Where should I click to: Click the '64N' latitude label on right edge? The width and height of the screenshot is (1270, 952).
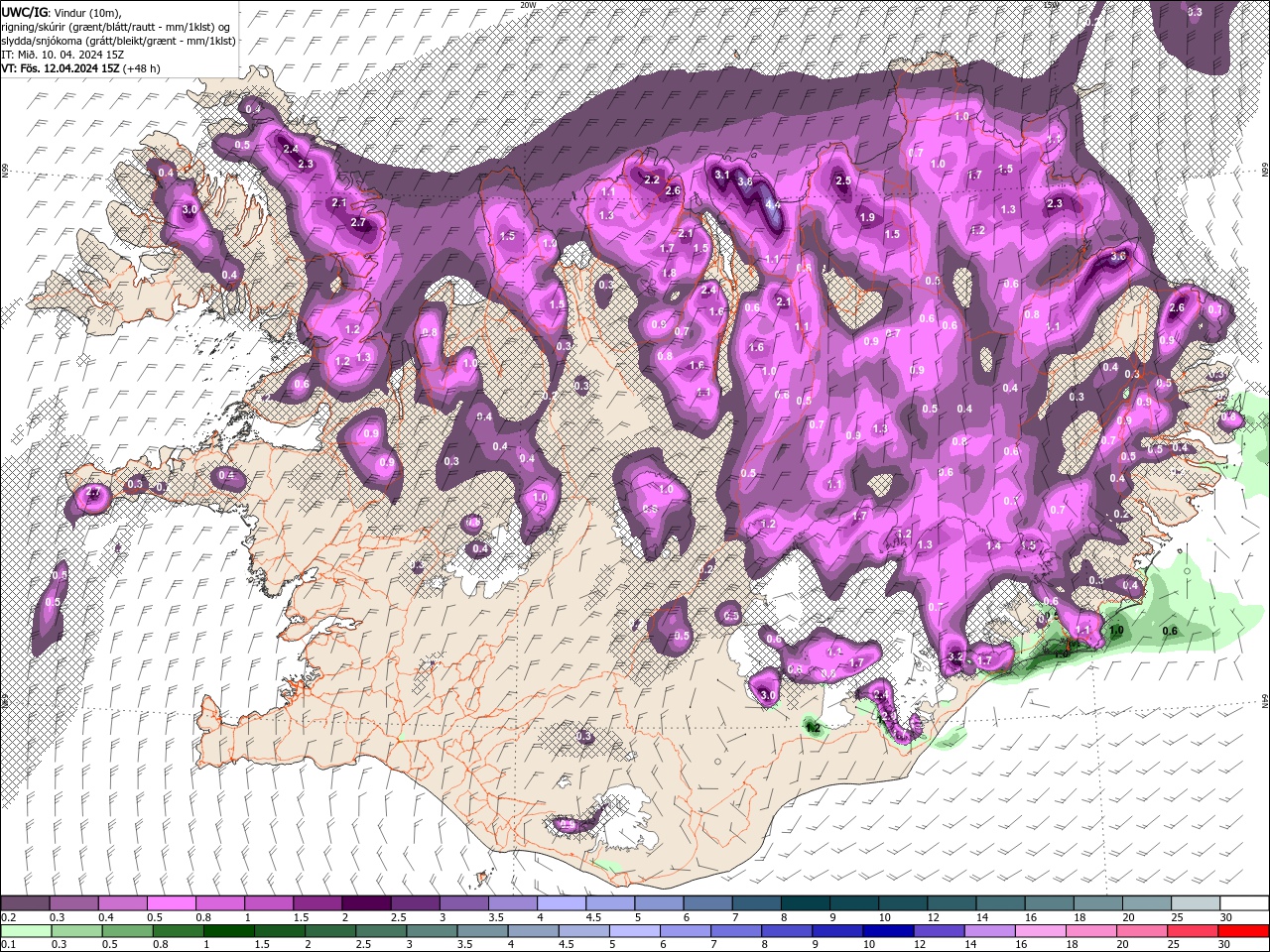click(x=1265, y=700)
